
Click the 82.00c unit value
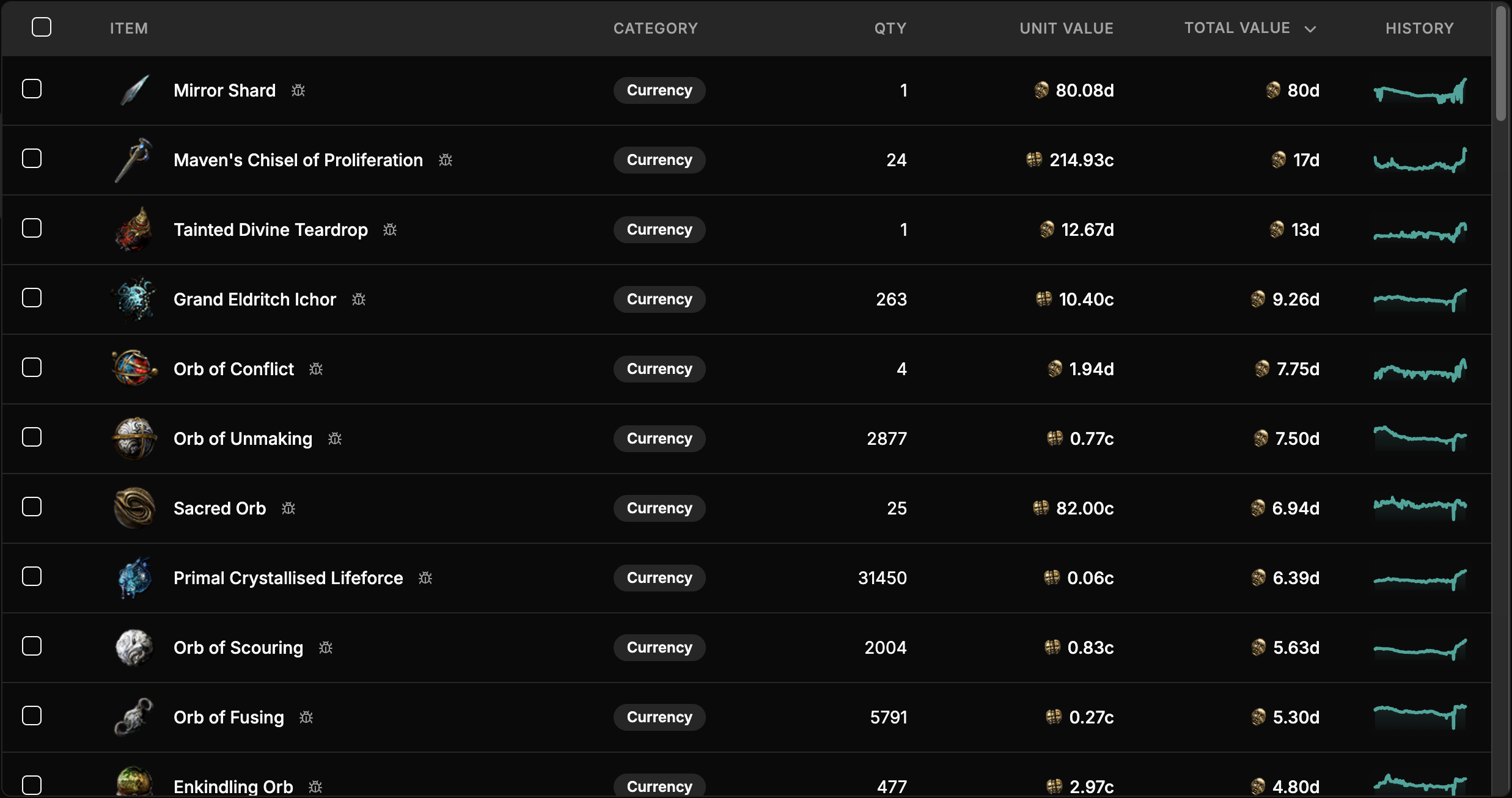[1085, 508]
